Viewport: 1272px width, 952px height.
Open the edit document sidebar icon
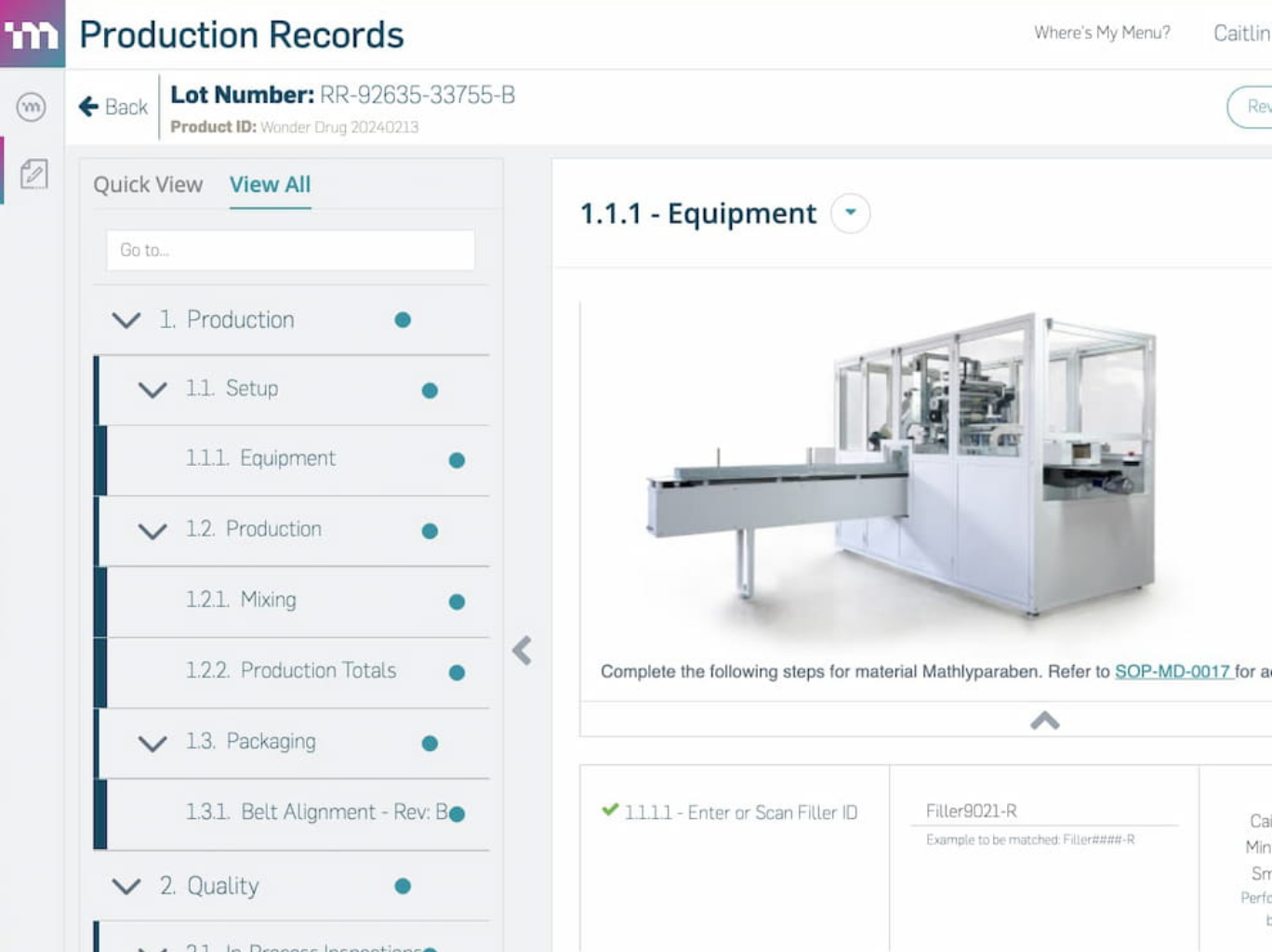click(33, 174)
